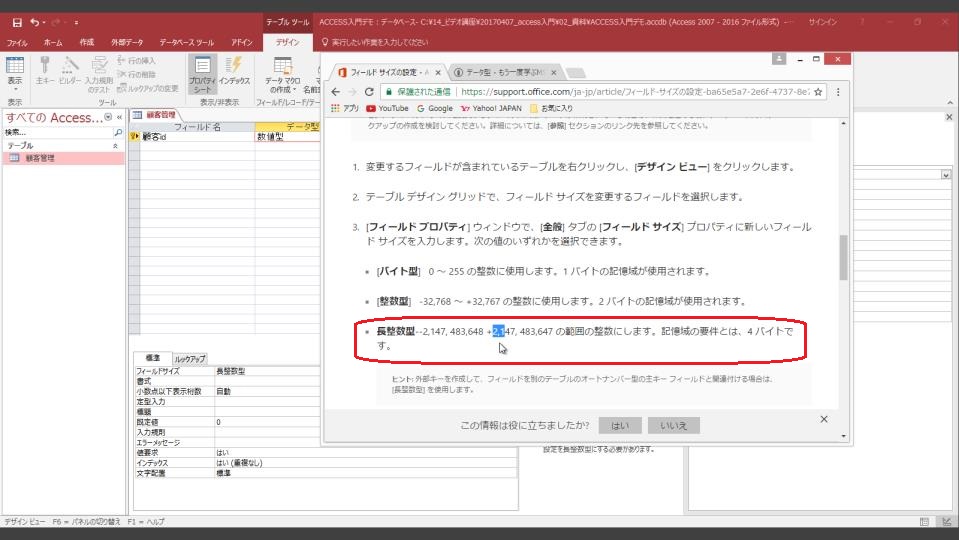Select 顧客管理 table in navigation pane
The height and width of the screenshot is (540, 959).
point(40,158)
